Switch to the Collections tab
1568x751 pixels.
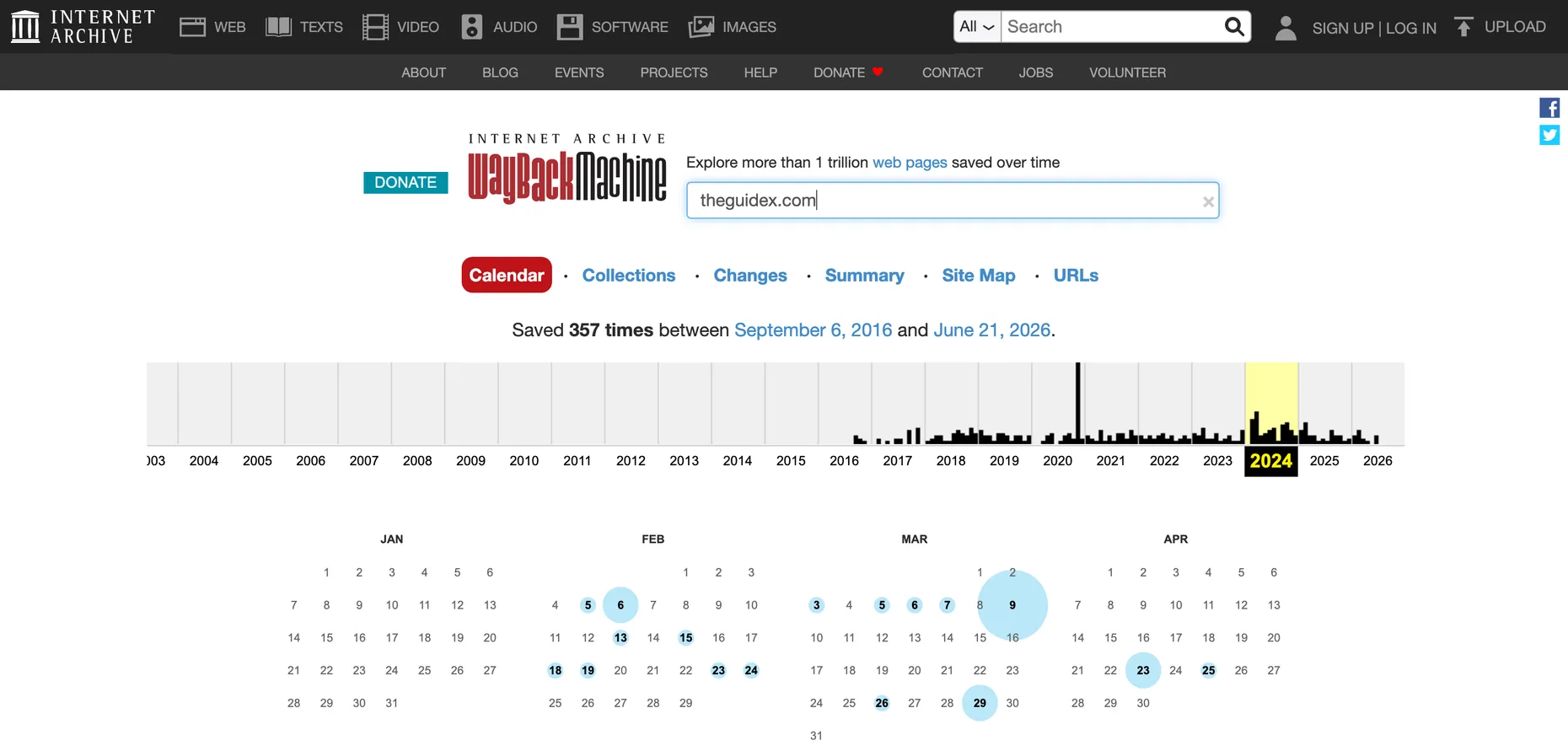[629, 275]
